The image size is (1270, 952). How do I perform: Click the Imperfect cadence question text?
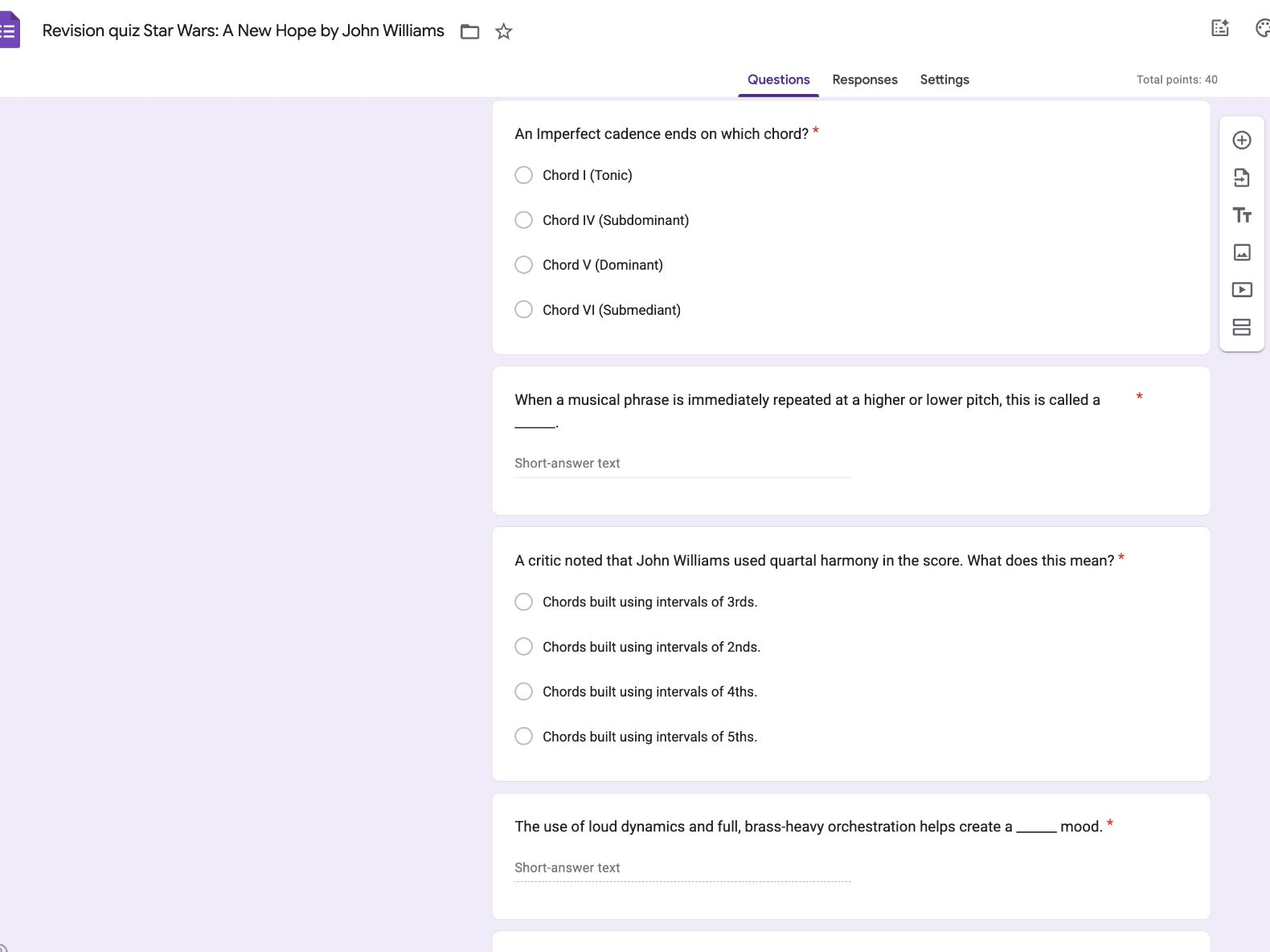click(662, 134)
